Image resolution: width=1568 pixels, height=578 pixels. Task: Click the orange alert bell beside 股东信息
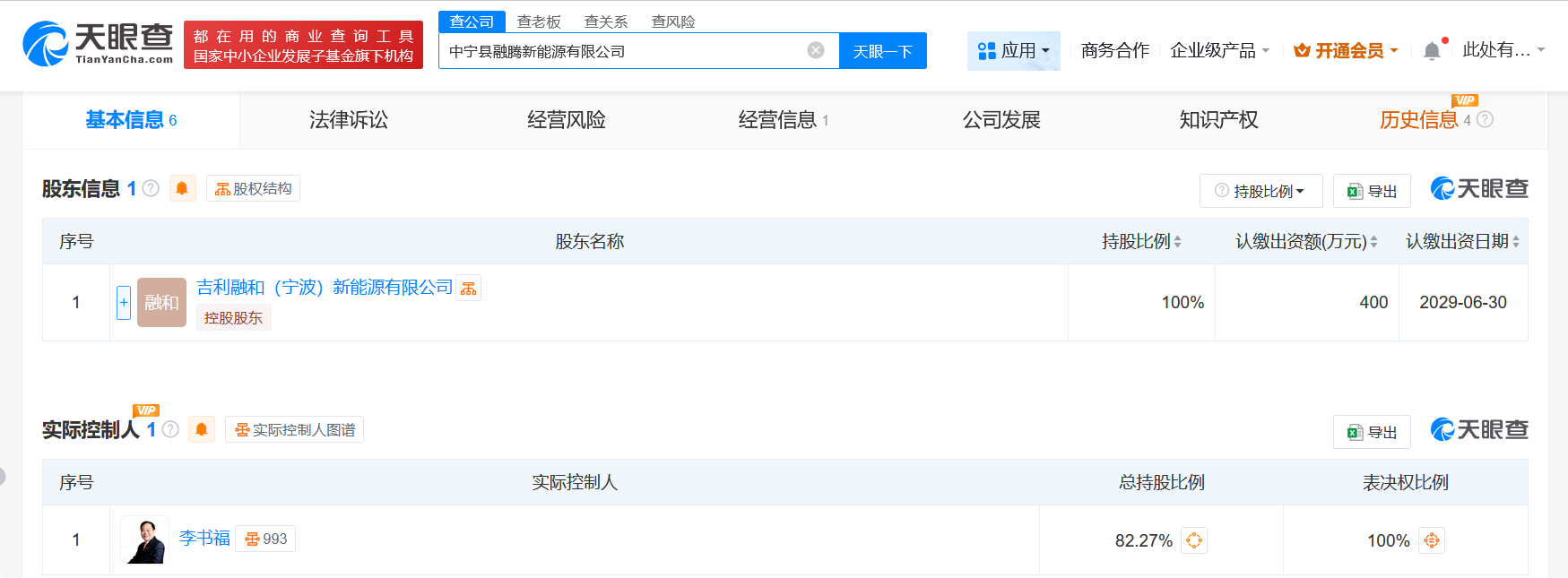tap(182, 188)
